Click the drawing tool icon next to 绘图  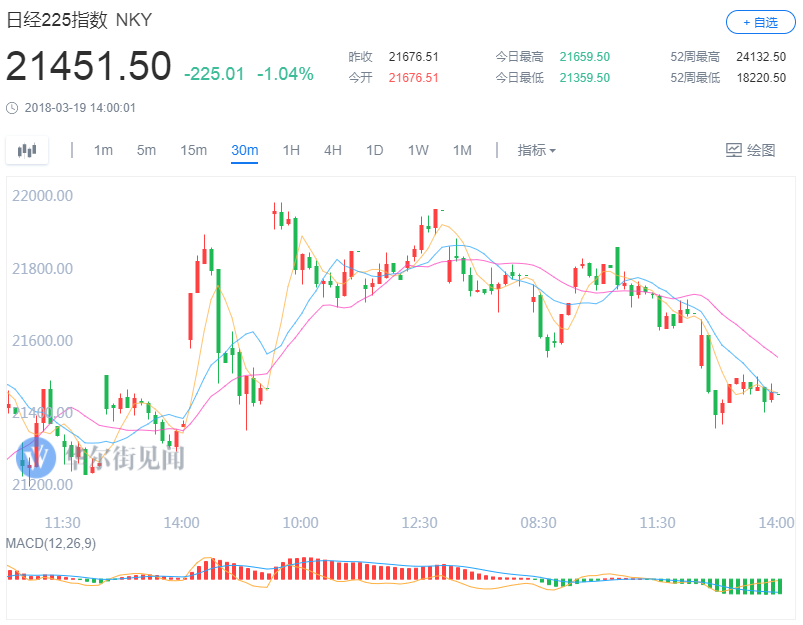(733, 150)
